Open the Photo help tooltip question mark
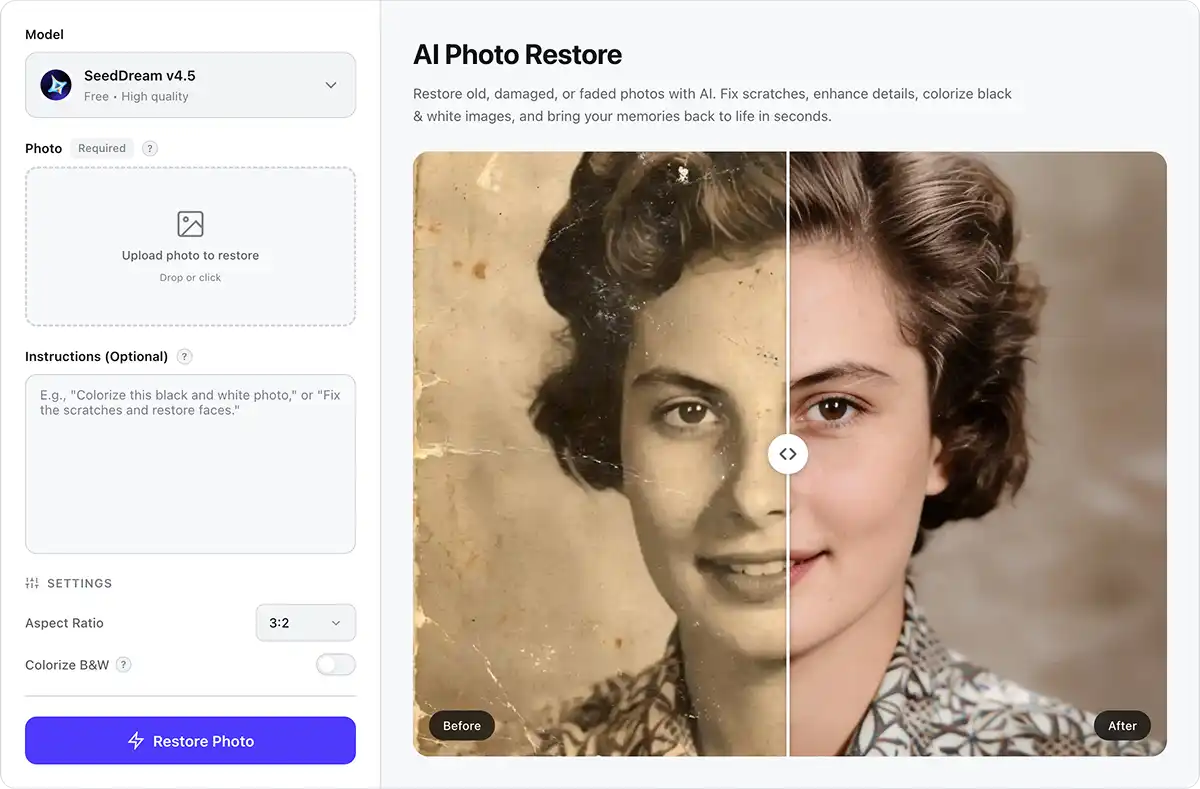The width and height of the screenshot is (1200, 789). (x=149, y=148)
